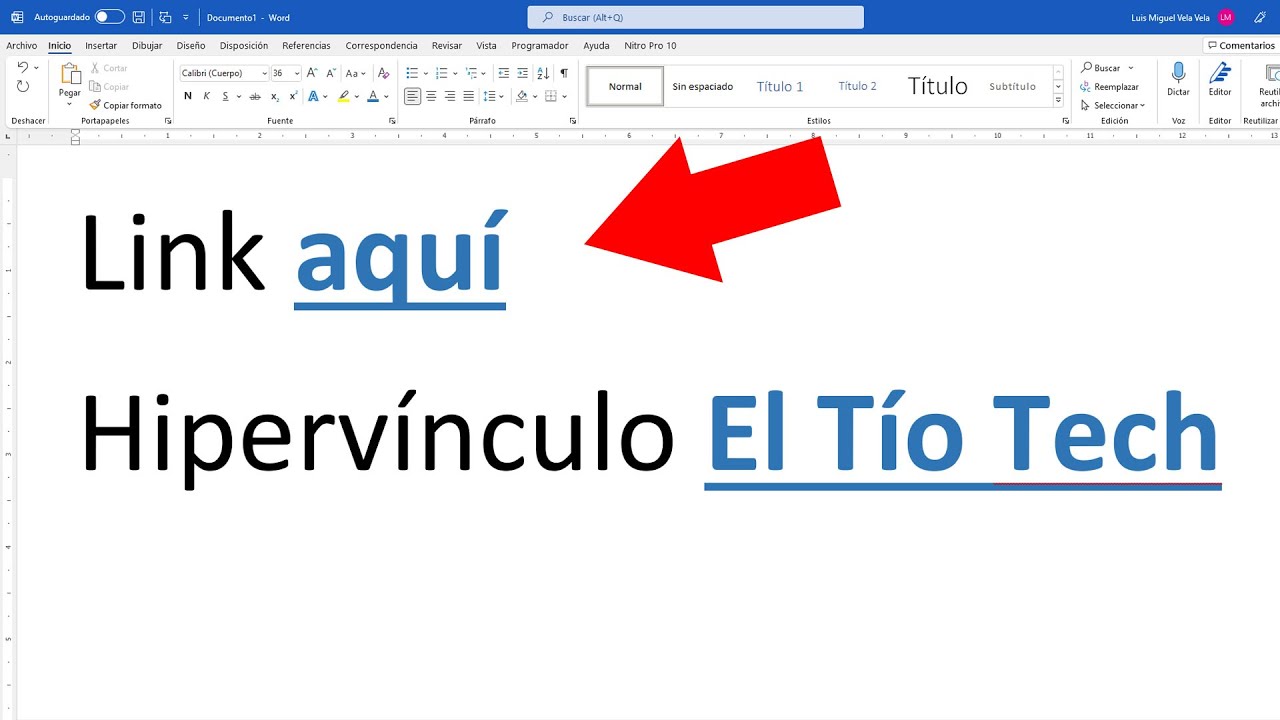Enable bulleted list formatting
The width and height of the screenshot is (1280, 720).
pyautogui.click(x=413, y=72)
